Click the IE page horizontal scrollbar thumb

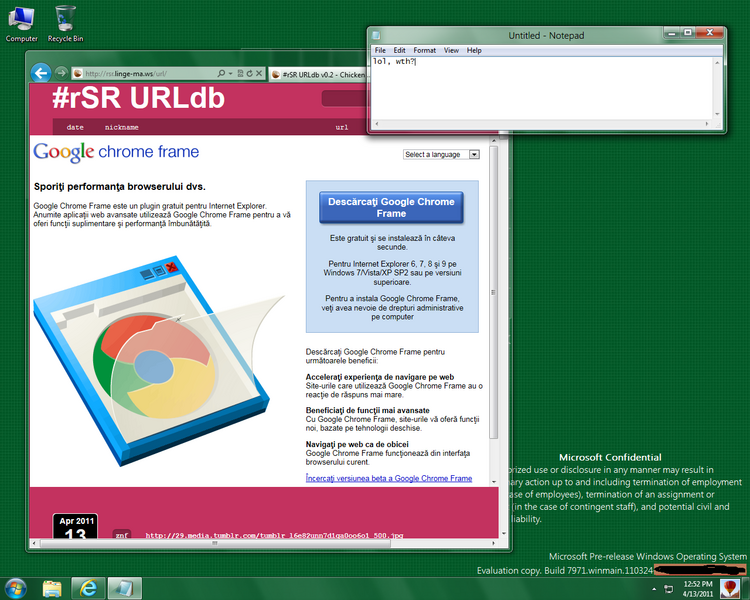(x=215, y=544)
